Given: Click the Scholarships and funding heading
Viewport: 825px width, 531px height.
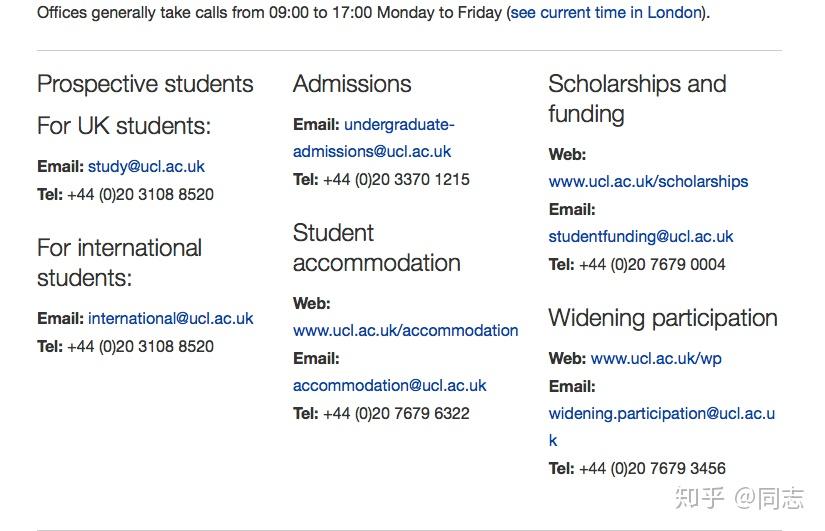Looking at the screenshot, I should pyautogui.click(x=637, y=99).
